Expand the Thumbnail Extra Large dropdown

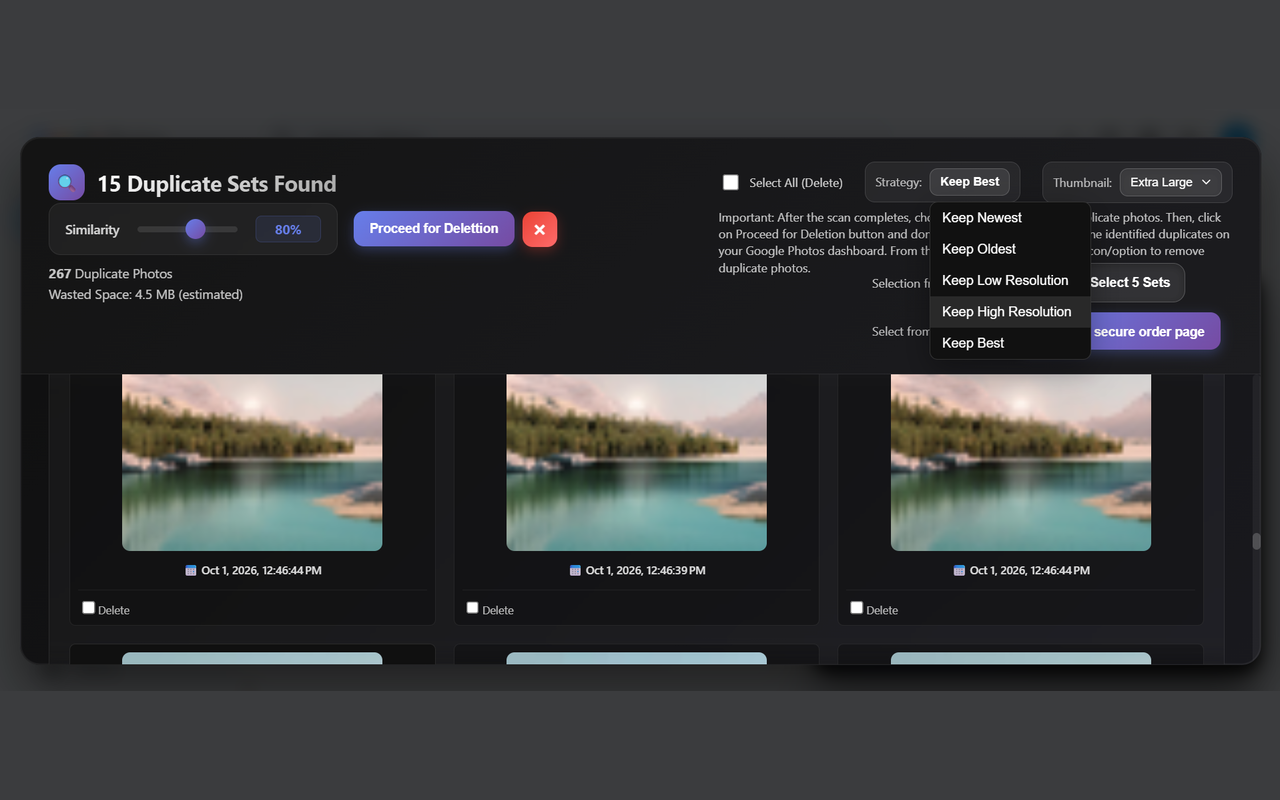[1171, 182]
